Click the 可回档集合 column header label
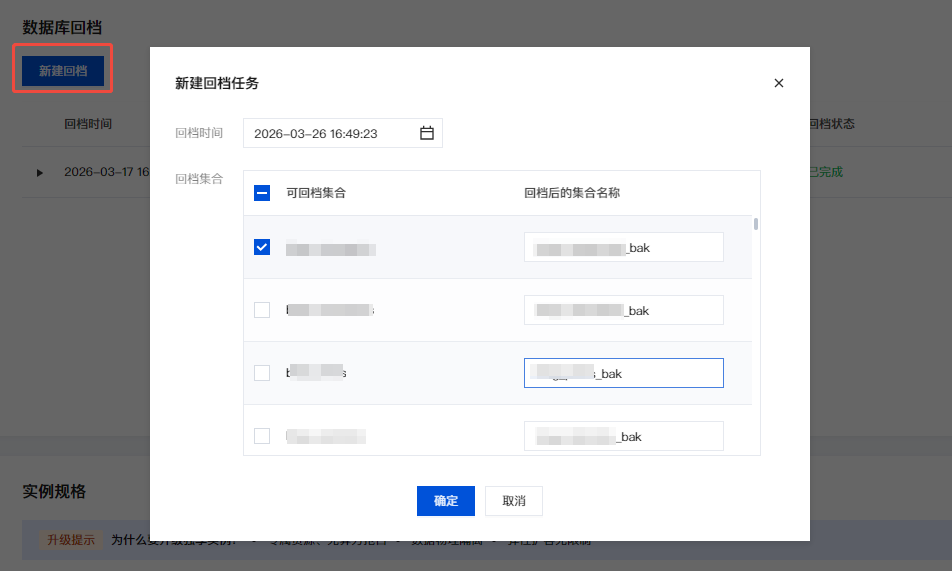 click(x=316, y=193)
